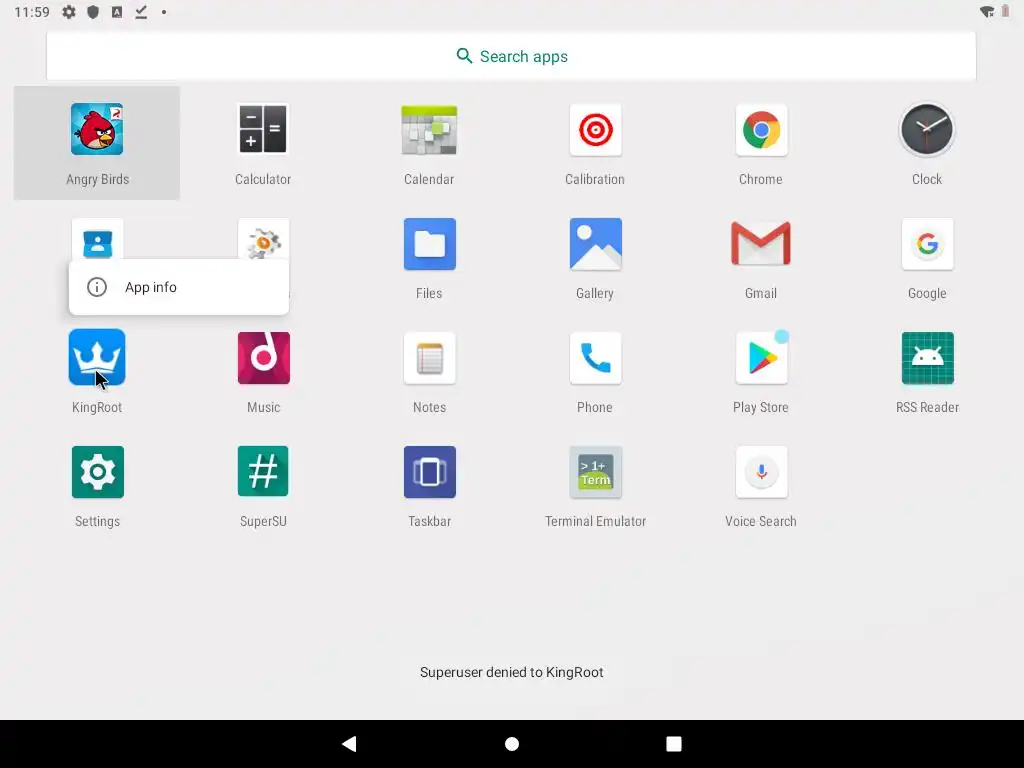
Task: Open the Calendar app
Action: [x=429, y=129]
